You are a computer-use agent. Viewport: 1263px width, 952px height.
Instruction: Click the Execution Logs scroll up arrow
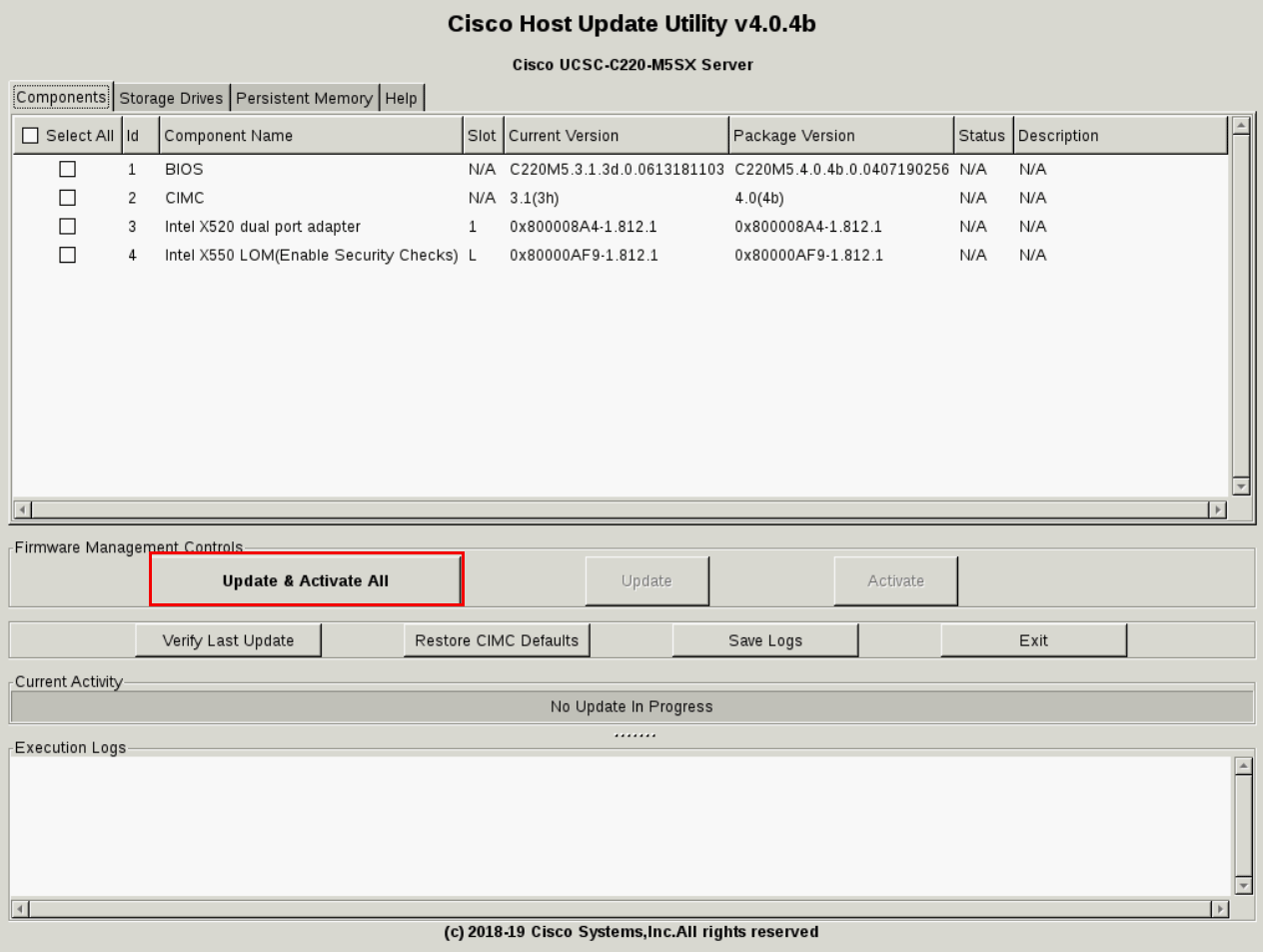1243,766
